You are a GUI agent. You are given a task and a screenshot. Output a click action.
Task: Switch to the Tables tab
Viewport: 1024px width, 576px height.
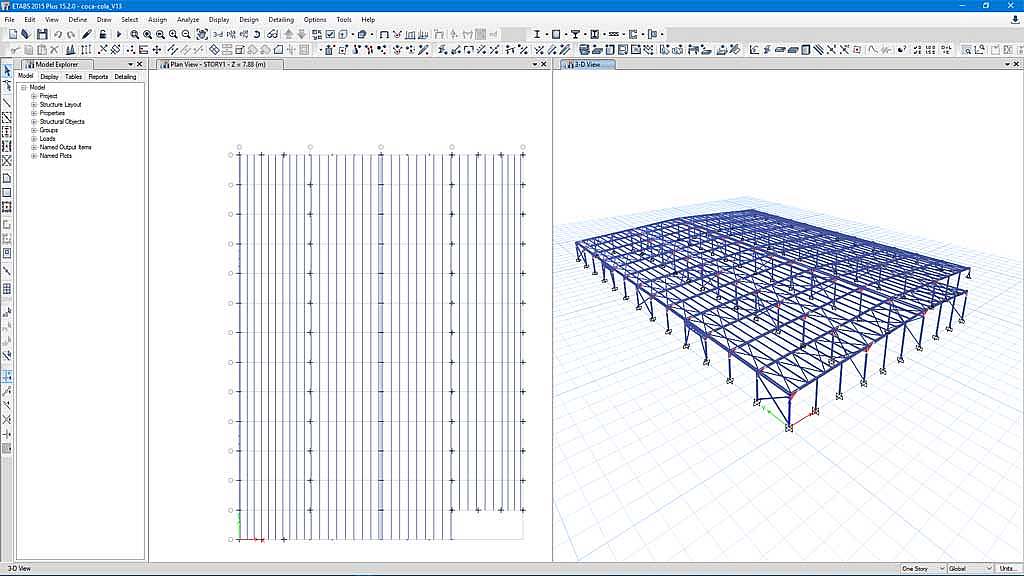73,77
